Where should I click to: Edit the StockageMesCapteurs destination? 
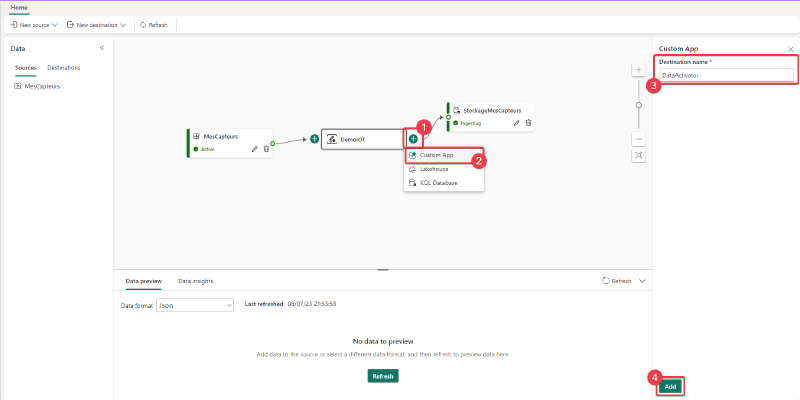point(517,123)
